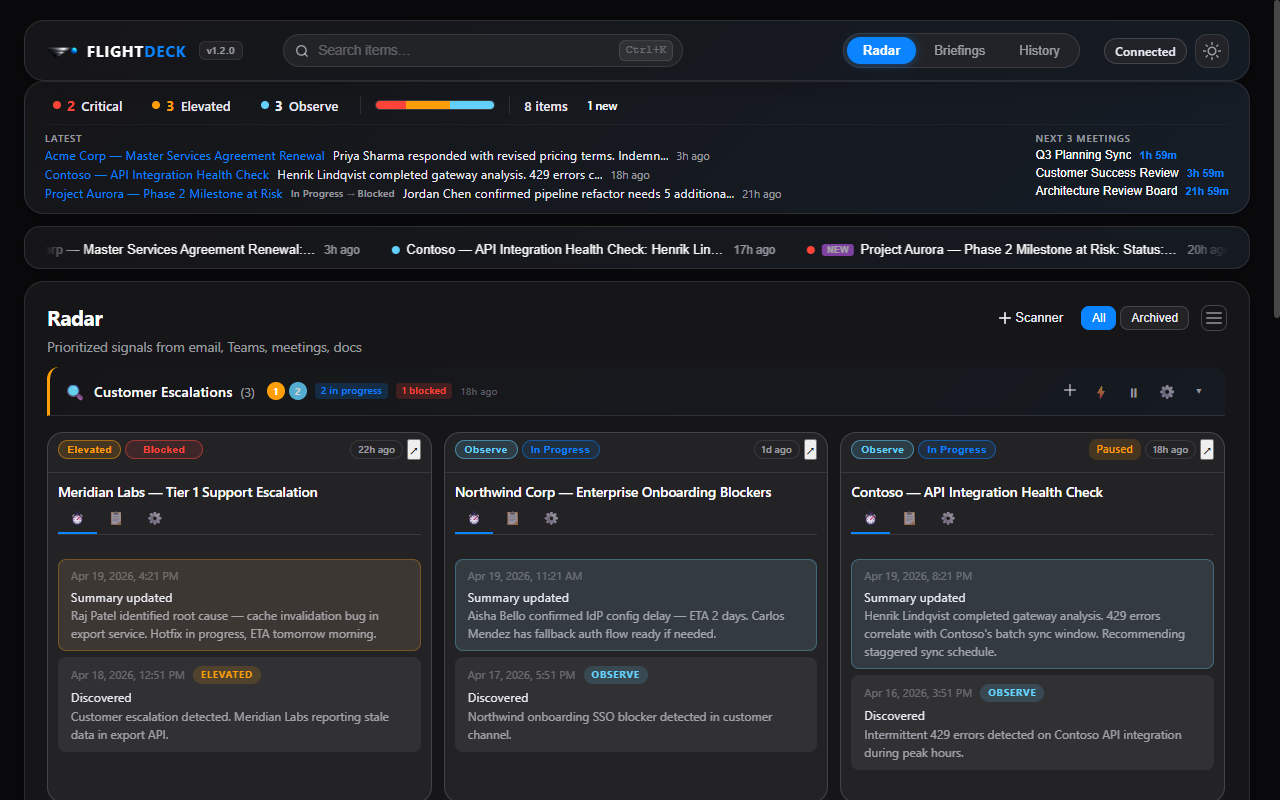Open the notes clipboard tab on Contoso card
Viewport: 1280px width, 800px height.
(x=909, y=518)
